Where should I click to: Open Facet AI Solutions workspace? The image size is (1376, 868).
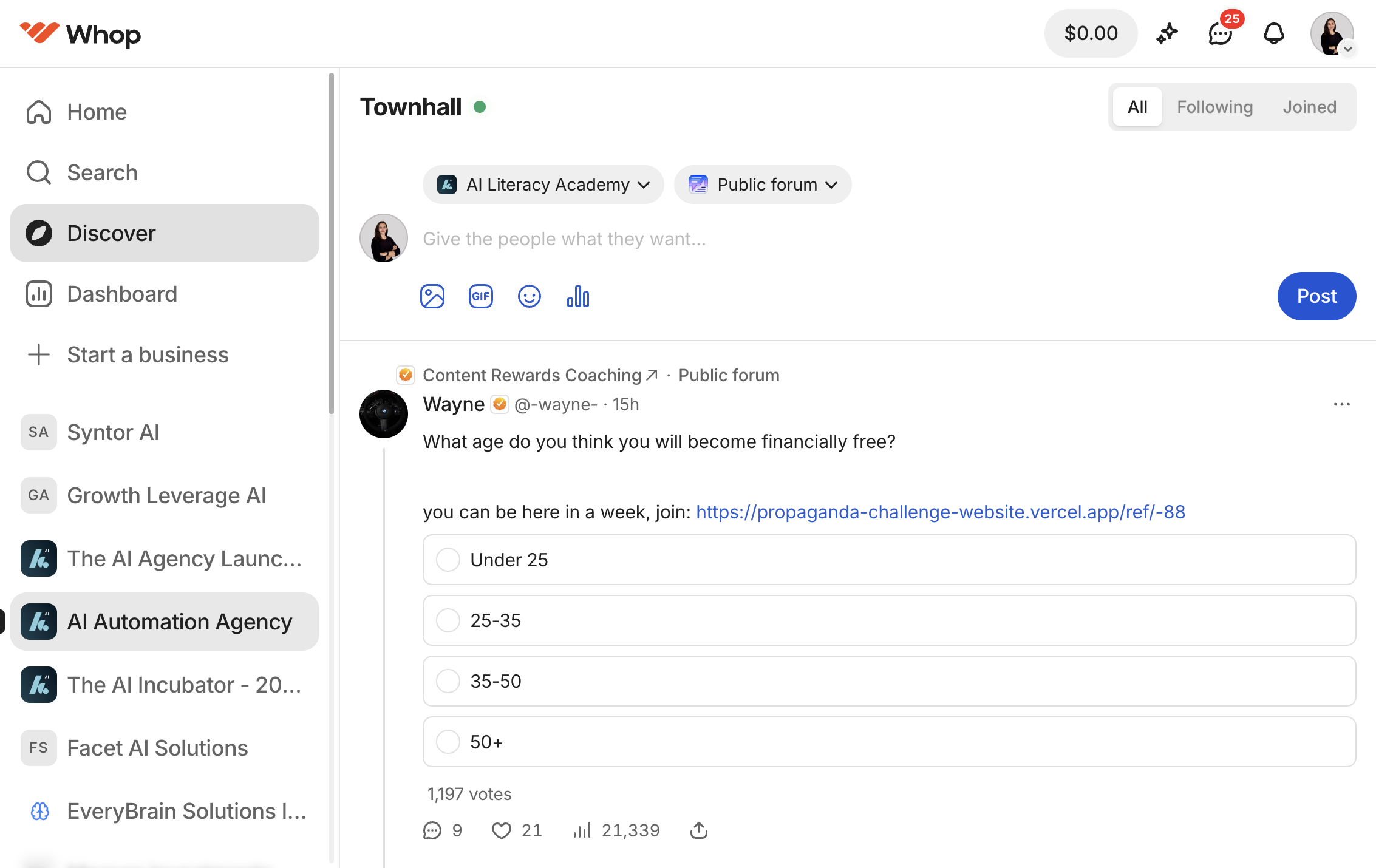(165, 748)
